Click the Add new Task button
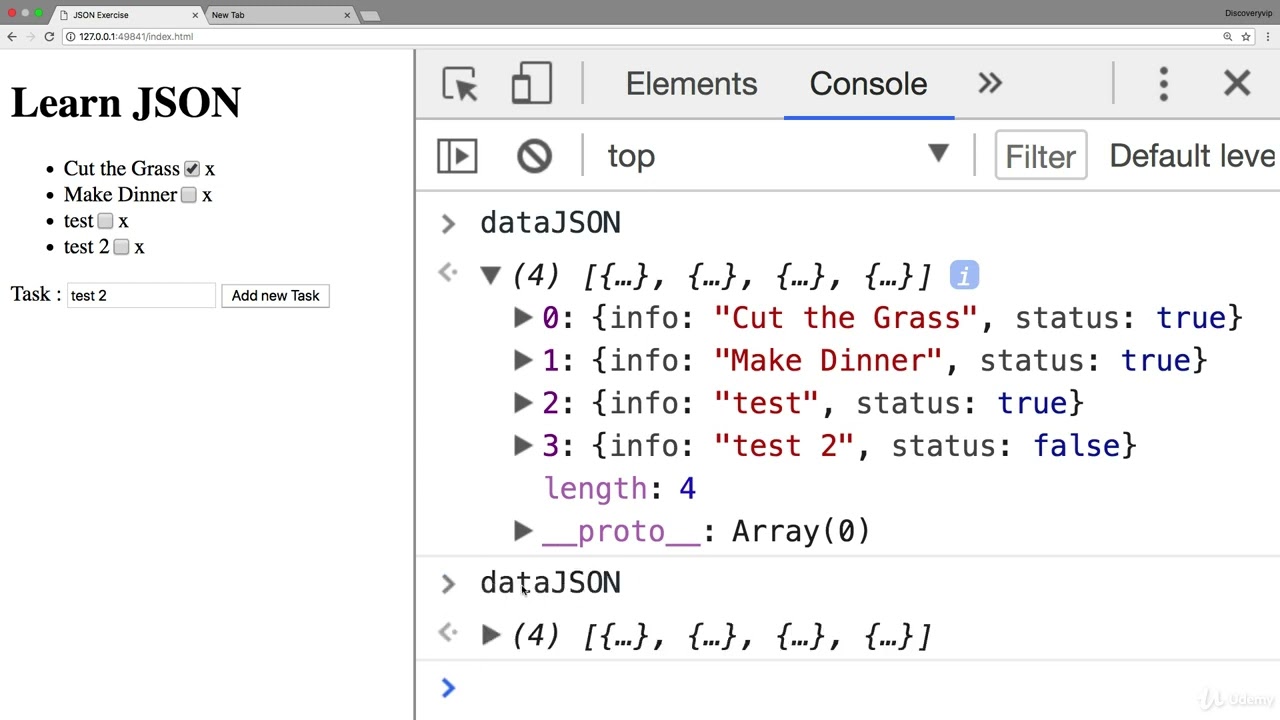 [275, 296]
